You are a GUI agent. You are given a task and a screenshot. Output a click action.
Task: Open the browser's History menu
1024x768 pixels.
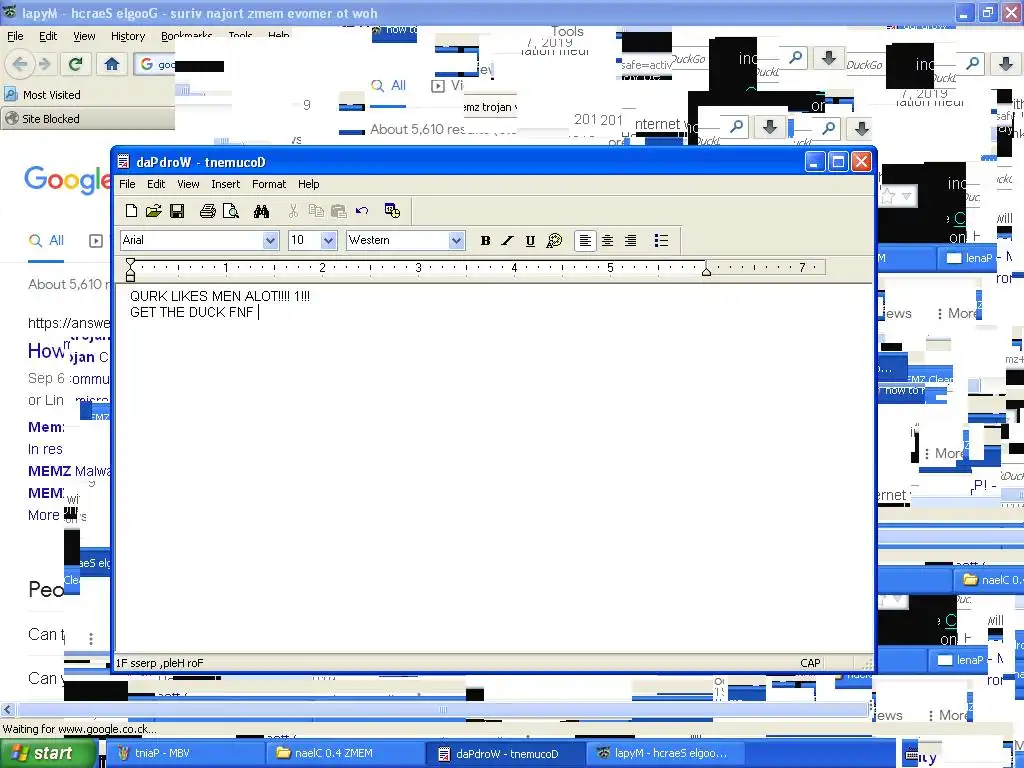point(128,37)
